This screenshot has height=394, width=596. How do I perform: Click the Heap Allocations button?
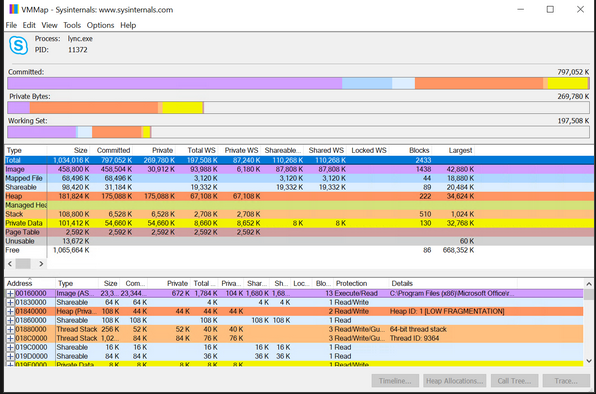click(455, 381)
